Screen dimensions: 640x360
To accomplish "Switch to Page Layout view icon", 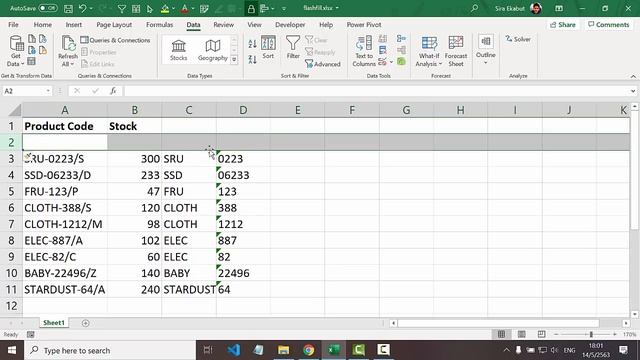I will (522, 334).
